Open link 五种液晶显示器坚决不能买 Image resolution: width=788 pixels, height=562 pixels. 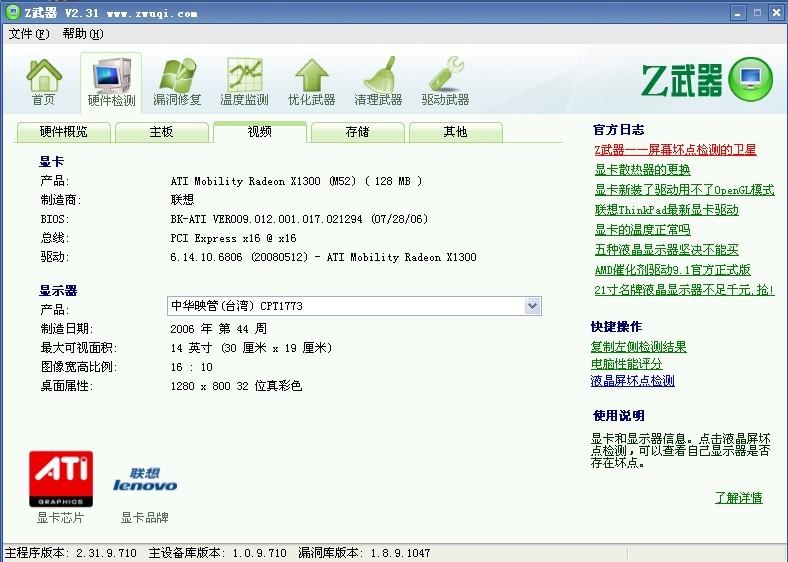666,250
